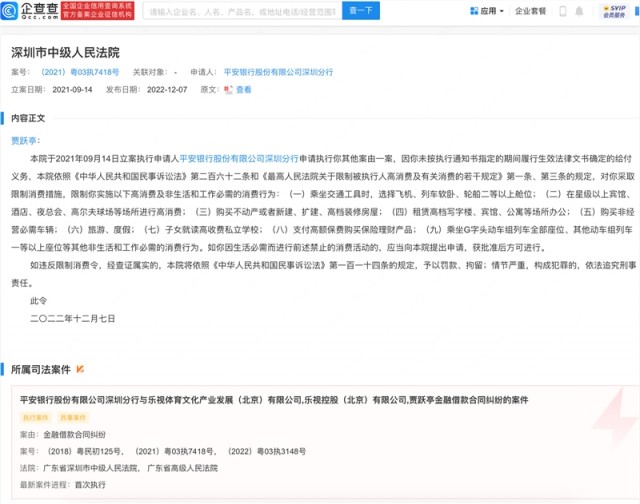Open 平安银行 link inside the body paragraph
The height and width of the screenshot is (504, 640).
[x=239, y=159]
